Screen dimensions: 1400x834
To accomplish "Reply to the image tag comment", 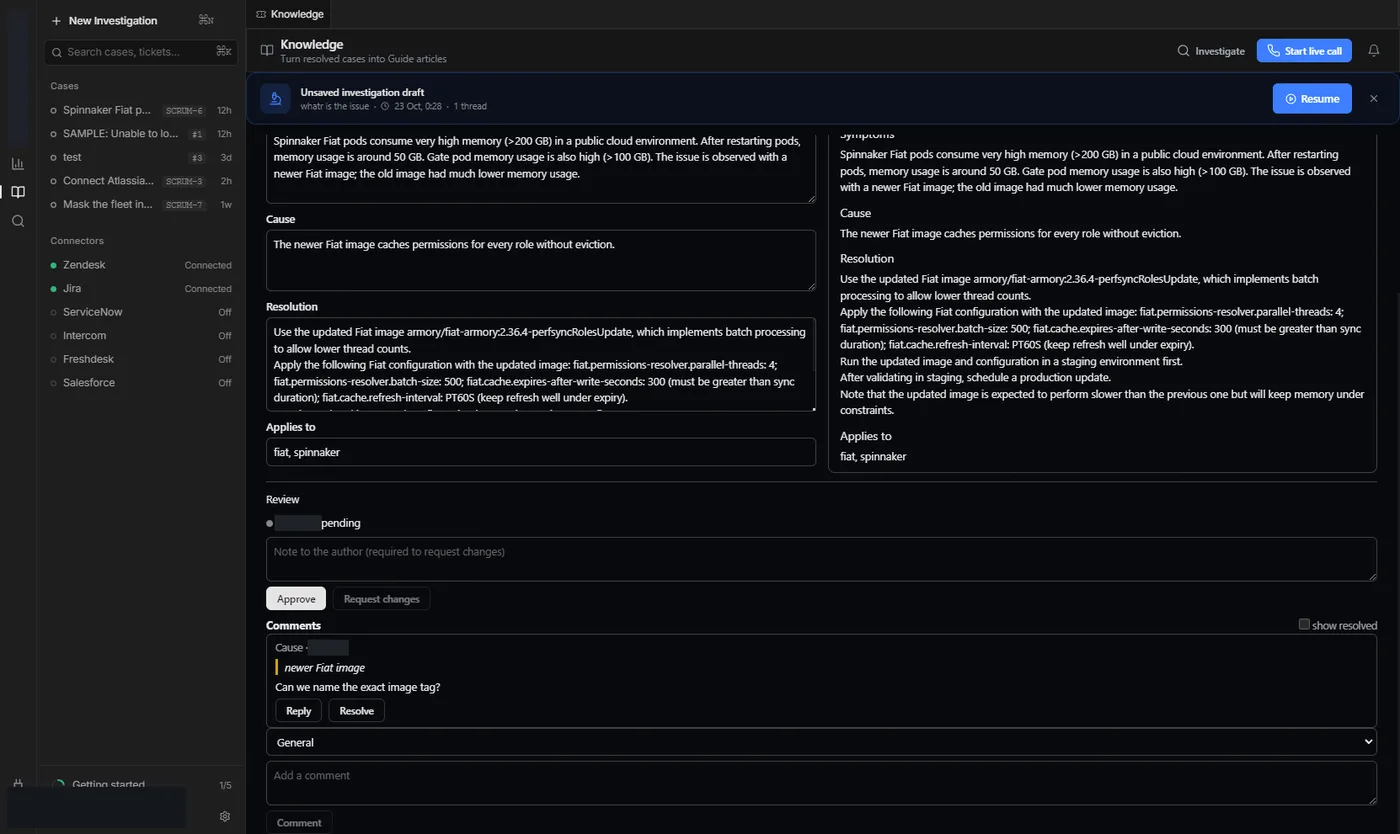I will pyautogui.click(x=299, y=711).
